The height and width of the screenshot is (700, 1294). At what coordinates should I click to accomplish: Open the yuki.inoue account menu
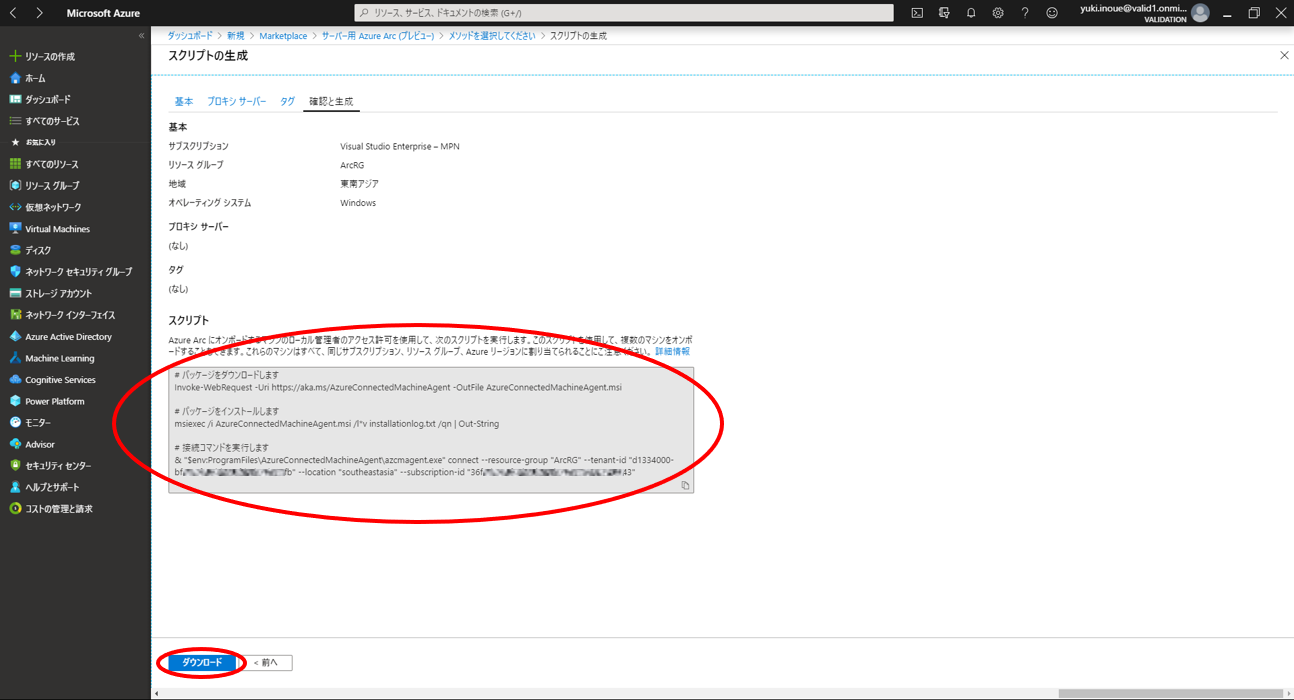(x=1145, y=13)
